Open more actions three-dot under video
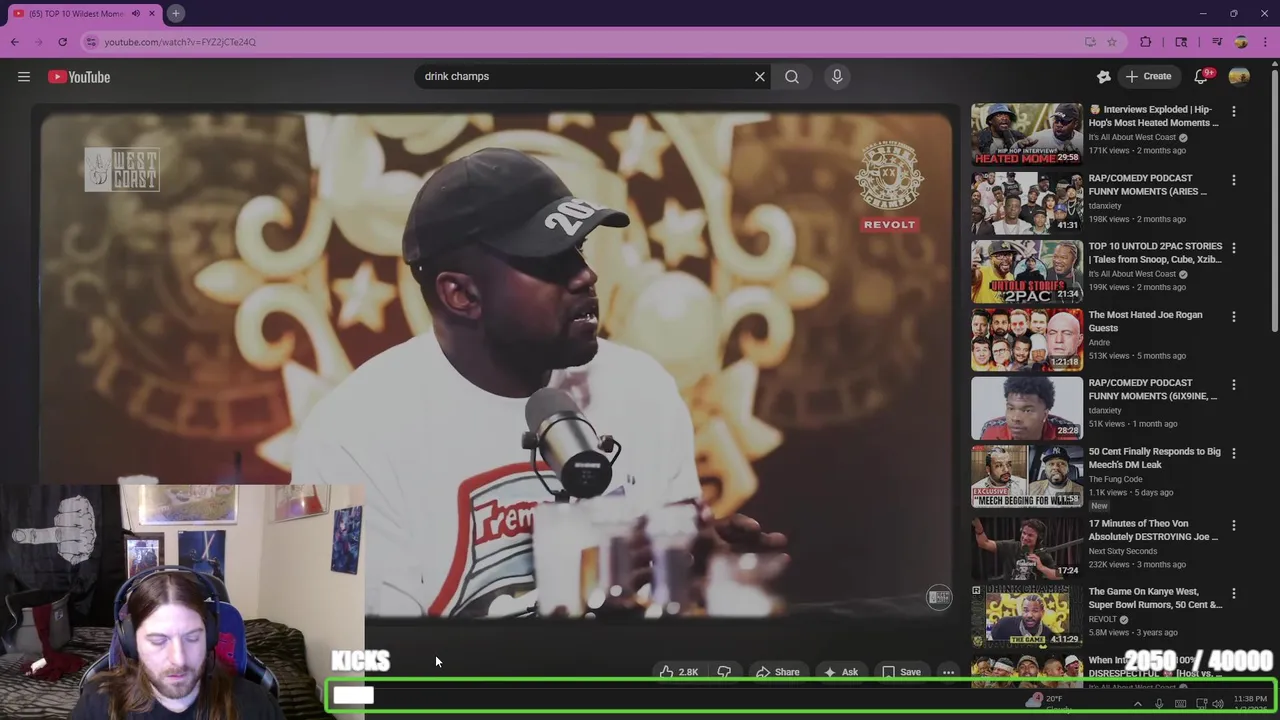 948,672
